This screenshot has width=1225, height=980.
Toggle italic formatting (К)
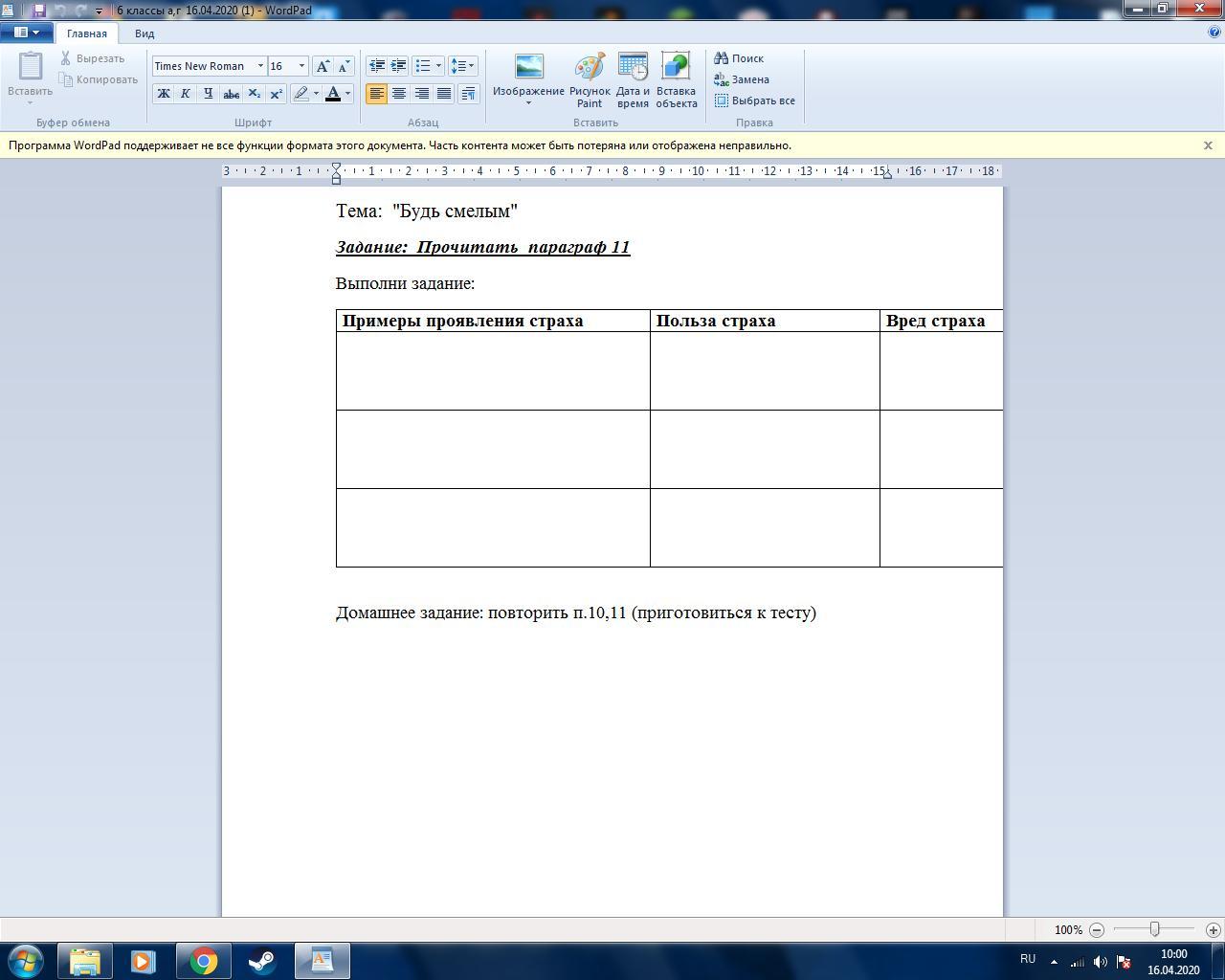tap(185, 93)
